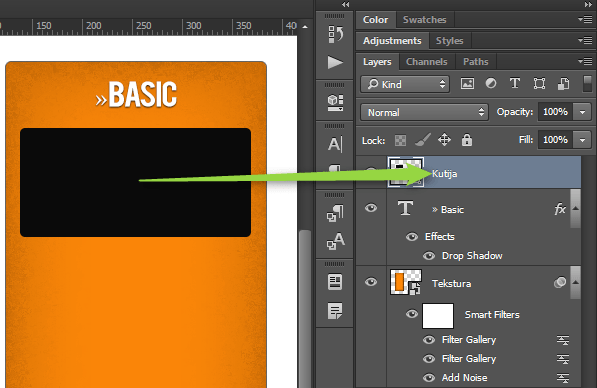Screen dimensions: 597x388
Task: Click the white Smart Filters mask thumbnail
Action: [x=438, y=316]
